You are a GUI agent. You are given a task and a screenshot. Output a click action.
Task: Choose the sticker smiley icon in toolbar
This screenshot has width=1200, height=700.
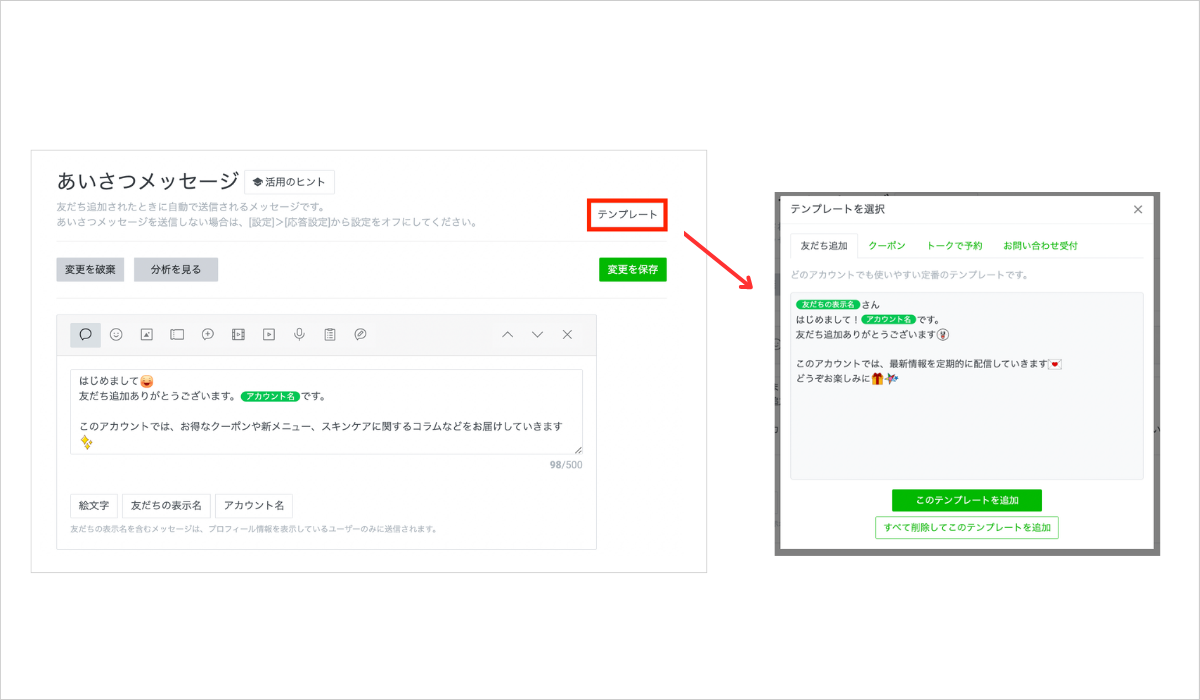coord(116,335)
